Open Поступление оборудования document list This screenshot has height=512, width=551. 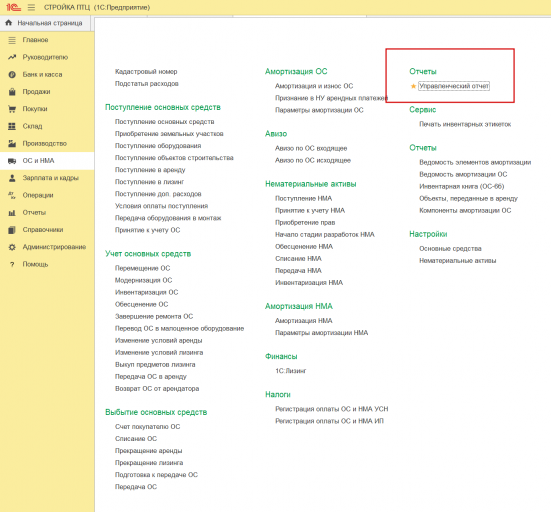[x=158, y=146]
